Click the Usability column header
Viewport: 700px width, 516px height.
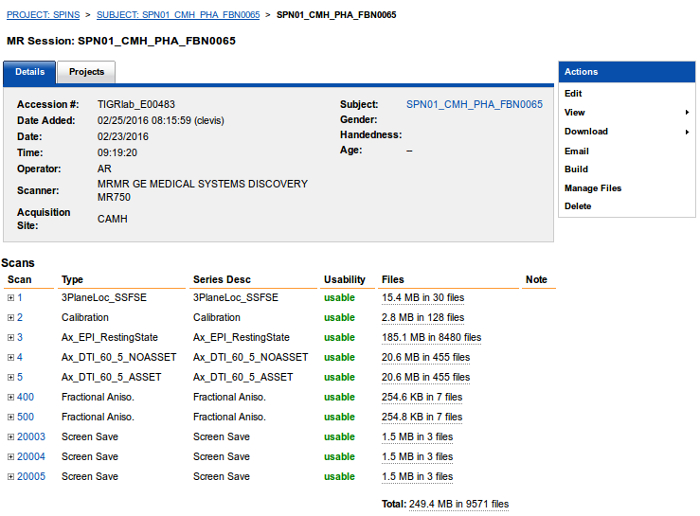click(345, 280)
